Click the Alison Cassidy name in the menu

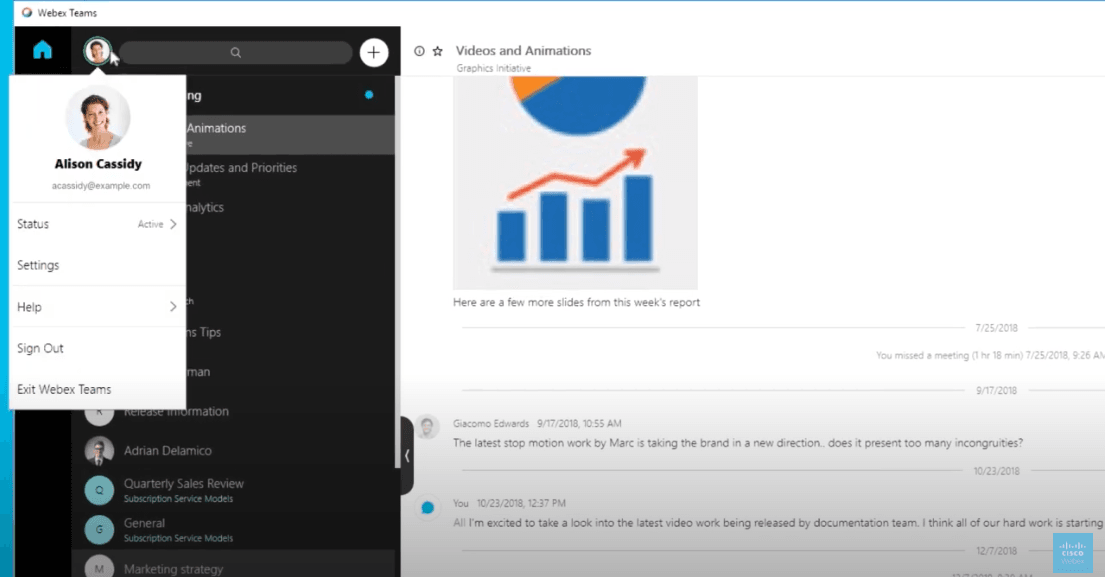tap(98, 163)
